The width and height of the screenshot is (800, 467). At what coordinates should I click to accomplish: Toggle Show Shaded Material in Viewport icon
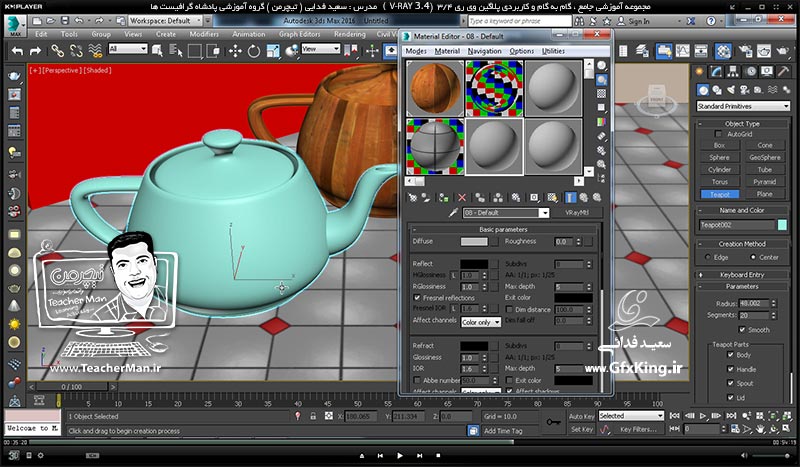(552, 198)
